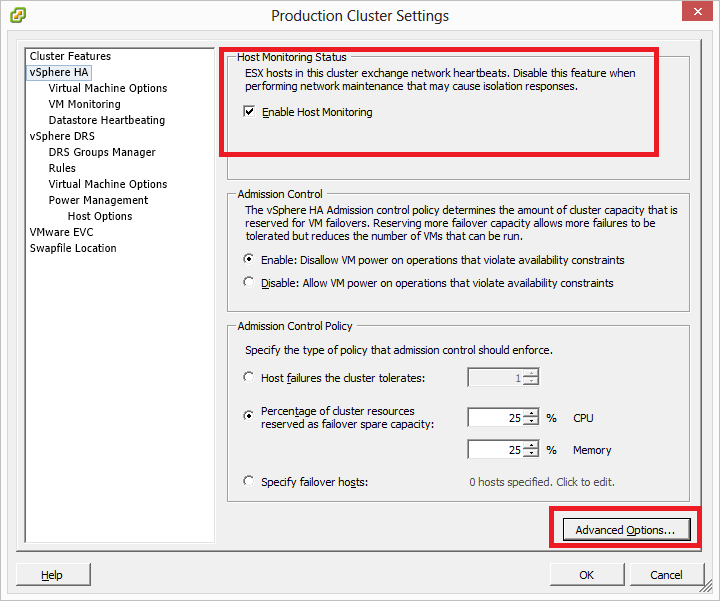Open the VM Monitoring settings page
Screen dimensions: 720x601
pos(84,104)
